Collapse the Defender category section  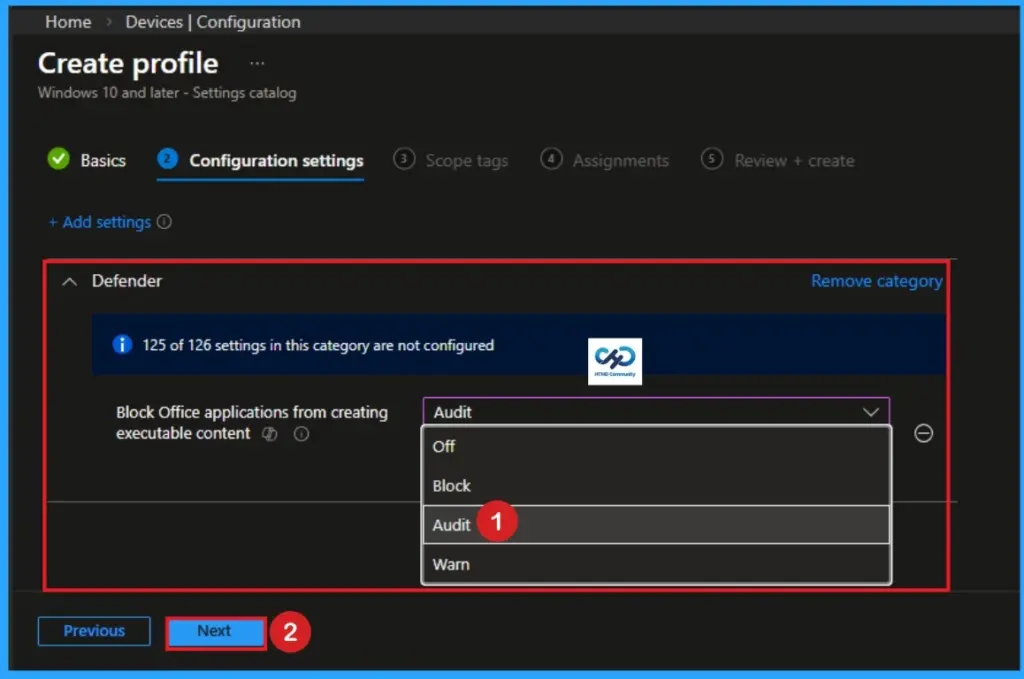point(68,281)
